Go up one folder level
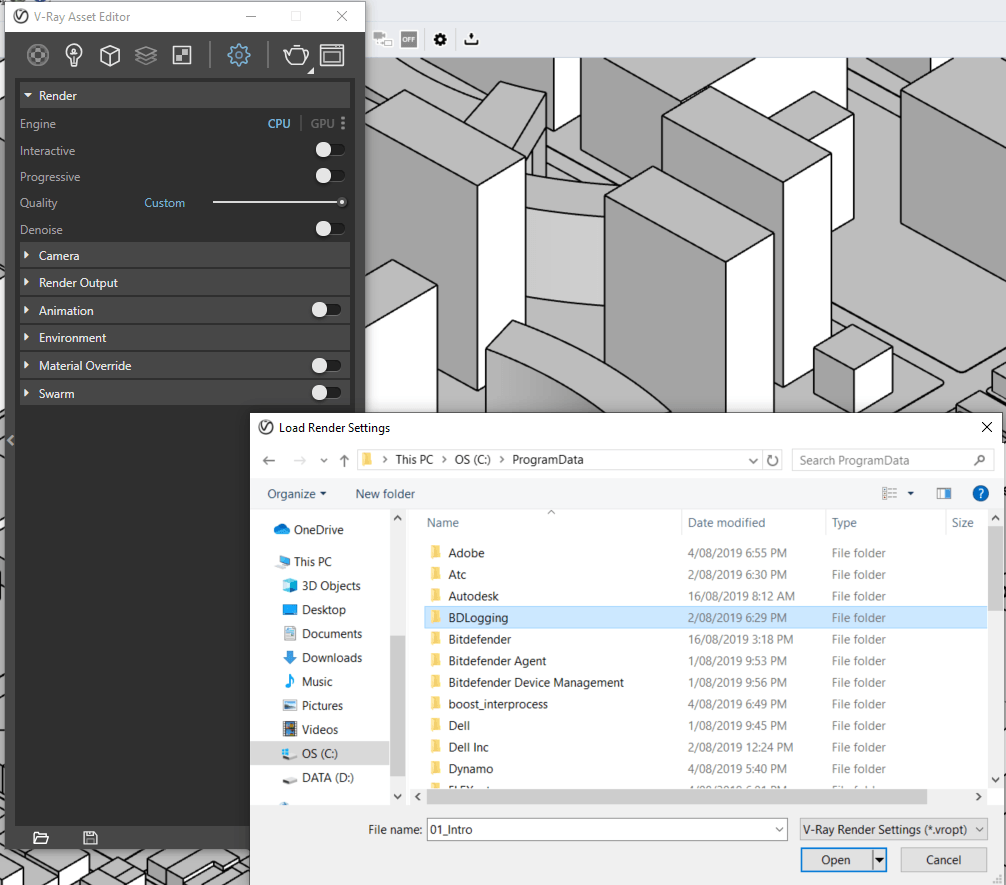 (x=345, y=460)
